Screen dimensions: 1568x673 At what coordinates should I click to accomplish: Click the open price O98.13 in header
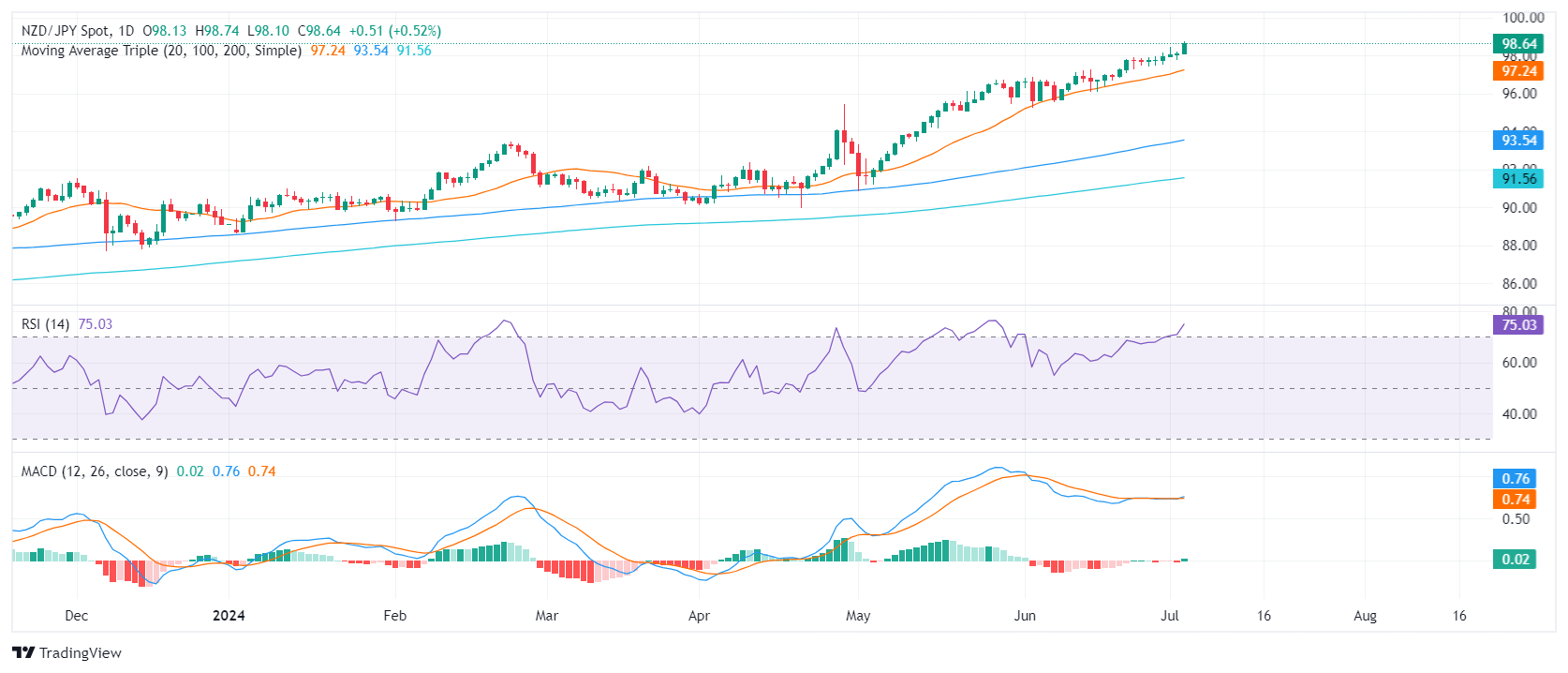tap(165, 31)
